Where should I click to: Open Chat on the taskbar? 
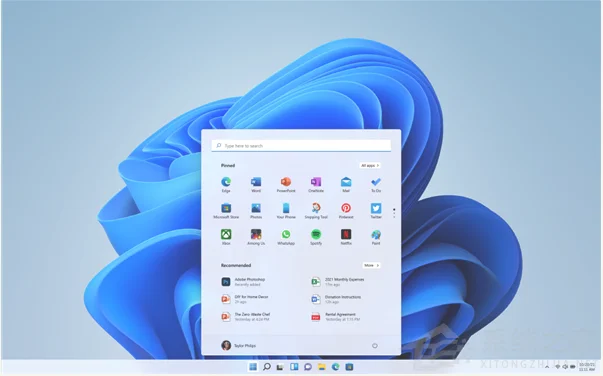click(x=308, y=367)
